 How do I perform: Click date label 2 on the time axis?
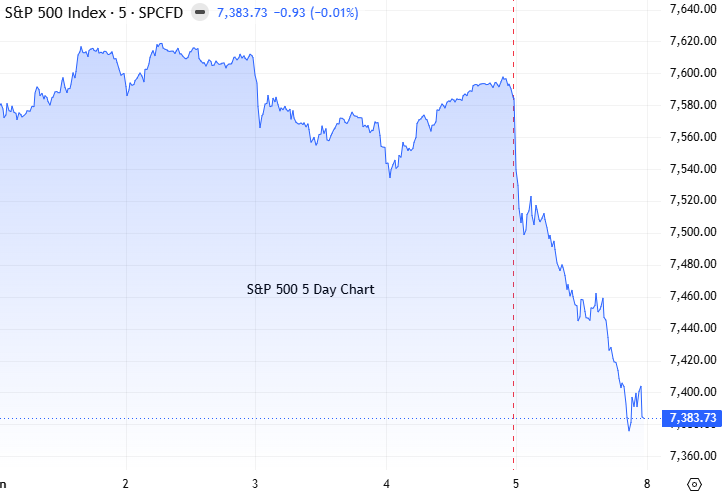tap(126, 484)
